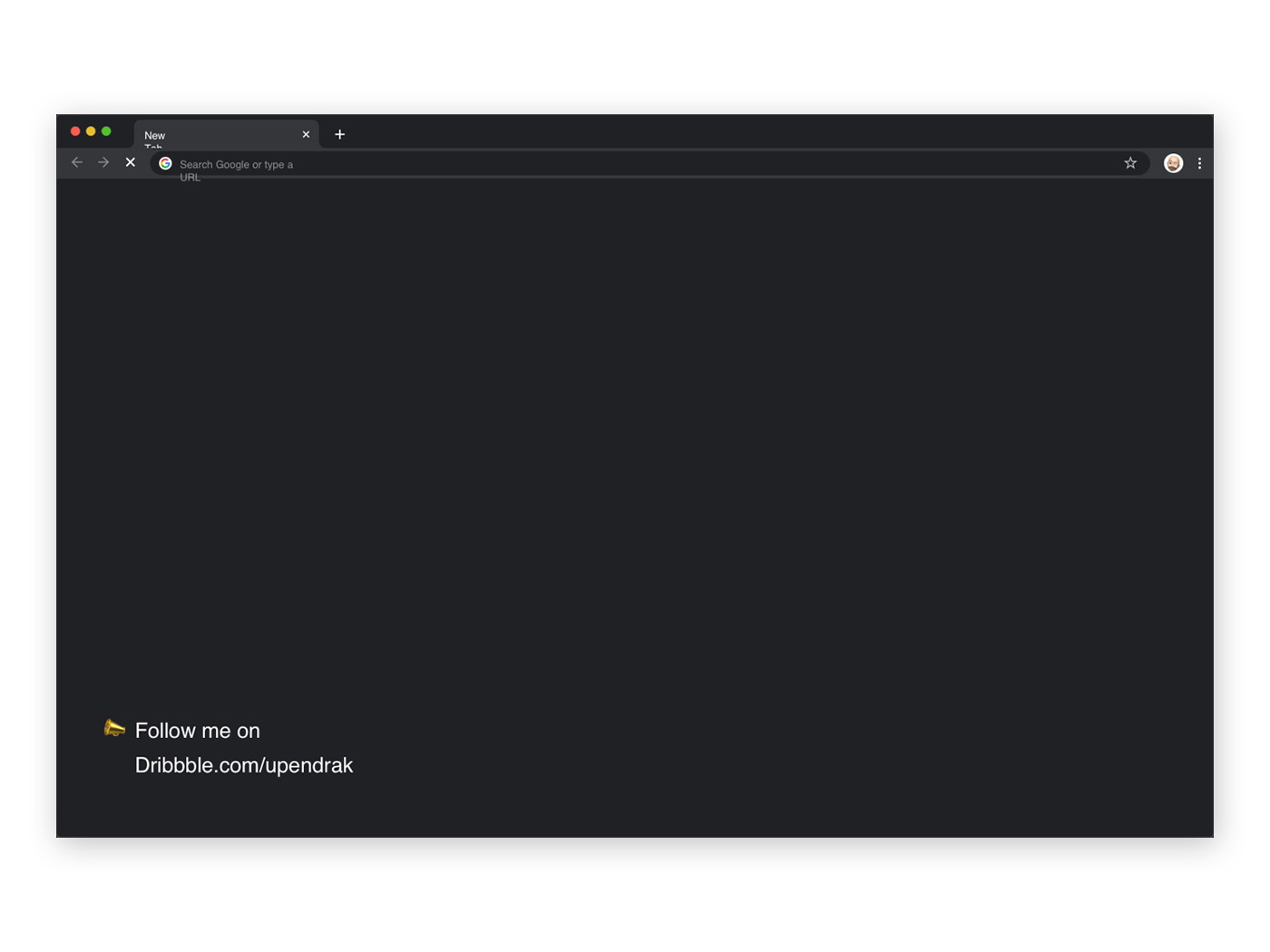Click the back navigation arrow
The width and height of the screenshot is (1270, 952).
point(77,163)
